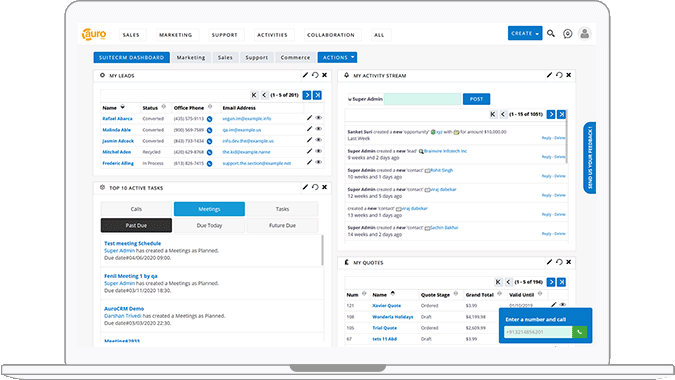View Rafael Abarca lead via eye icon

(319, 117)
